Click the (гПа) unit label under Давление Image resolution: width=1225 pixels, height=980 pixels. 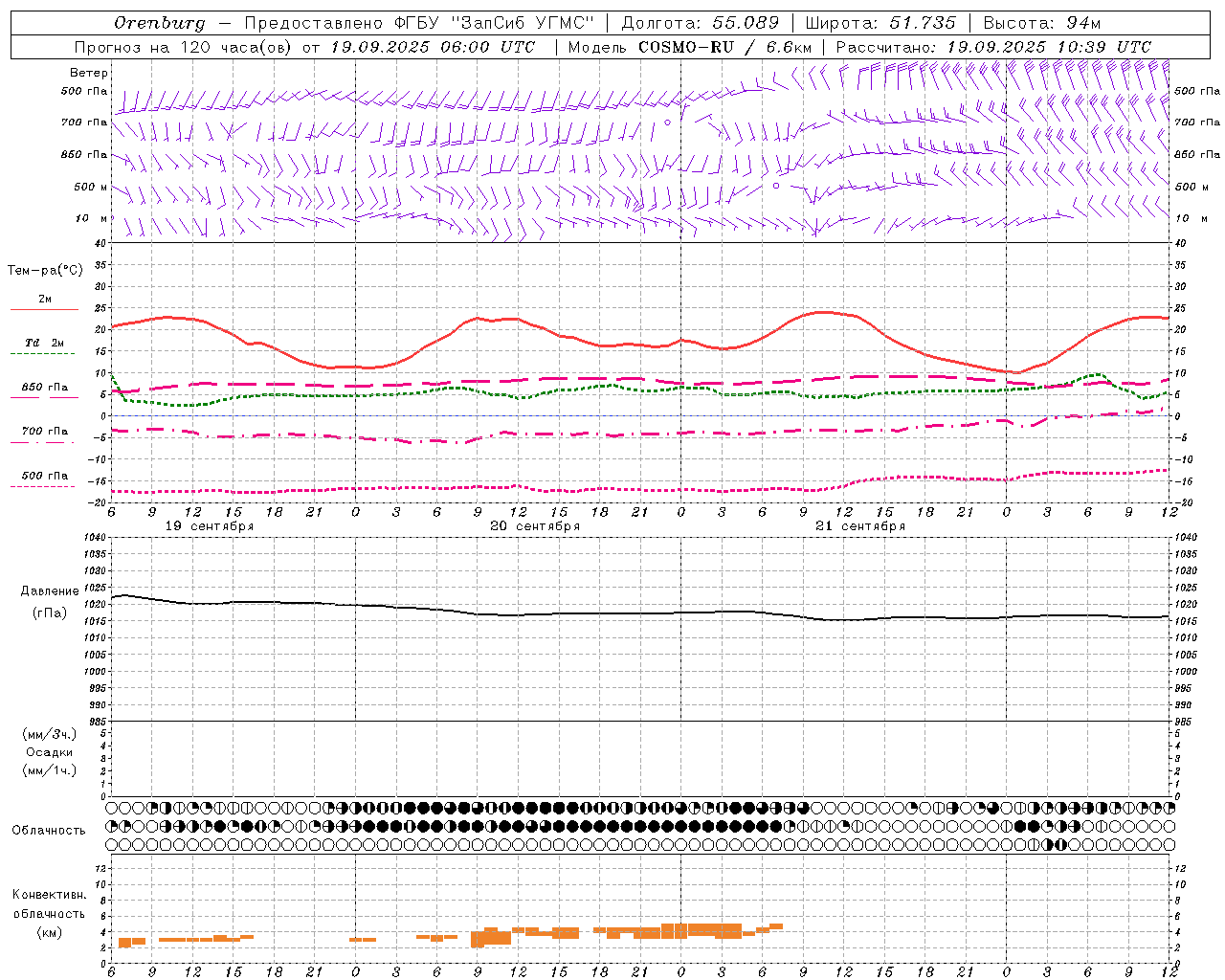click(50, 613)
